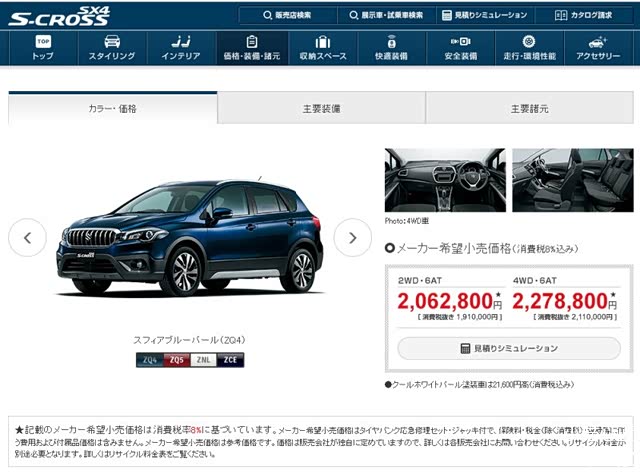
Task: Click the Photo:4WD車 caption
Action: pyautogui.click(x=407, y=221)
